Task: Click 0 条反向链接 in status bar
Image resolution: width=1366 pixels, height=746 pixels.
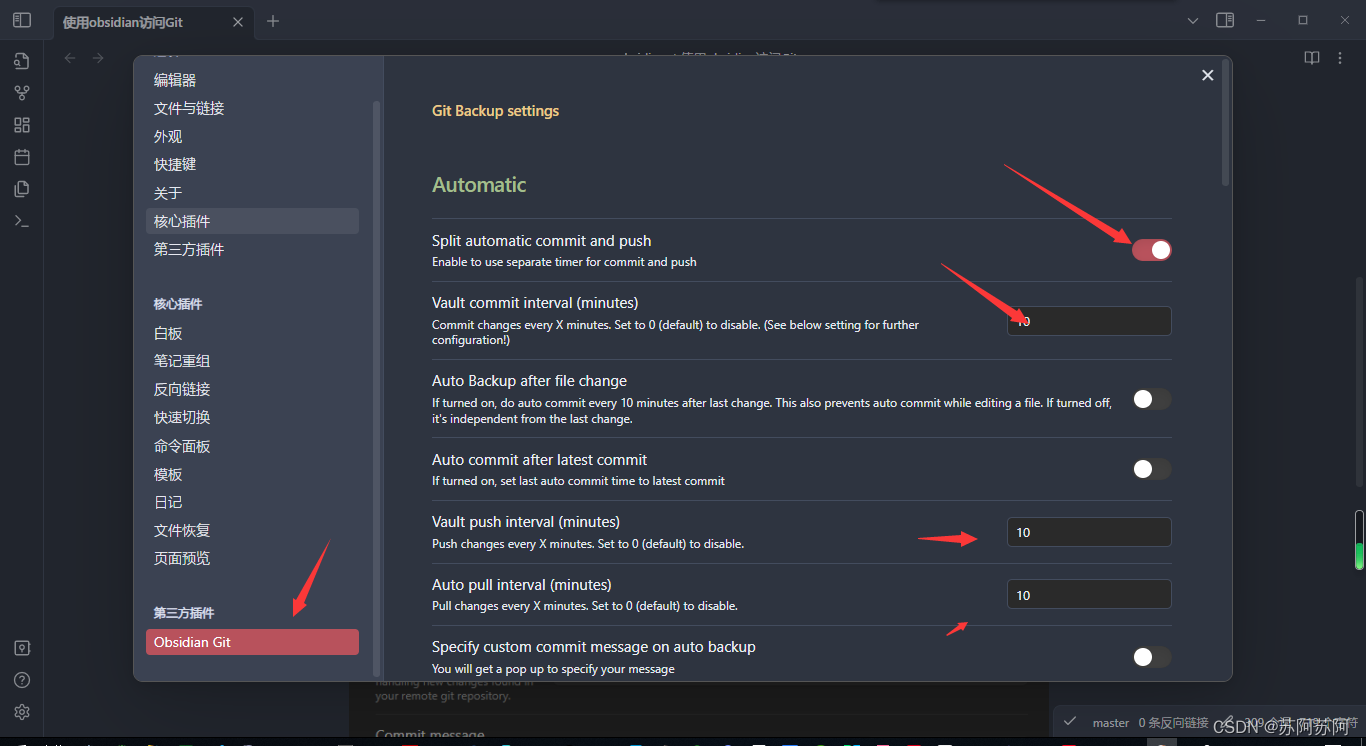Action: [1174, 722]
